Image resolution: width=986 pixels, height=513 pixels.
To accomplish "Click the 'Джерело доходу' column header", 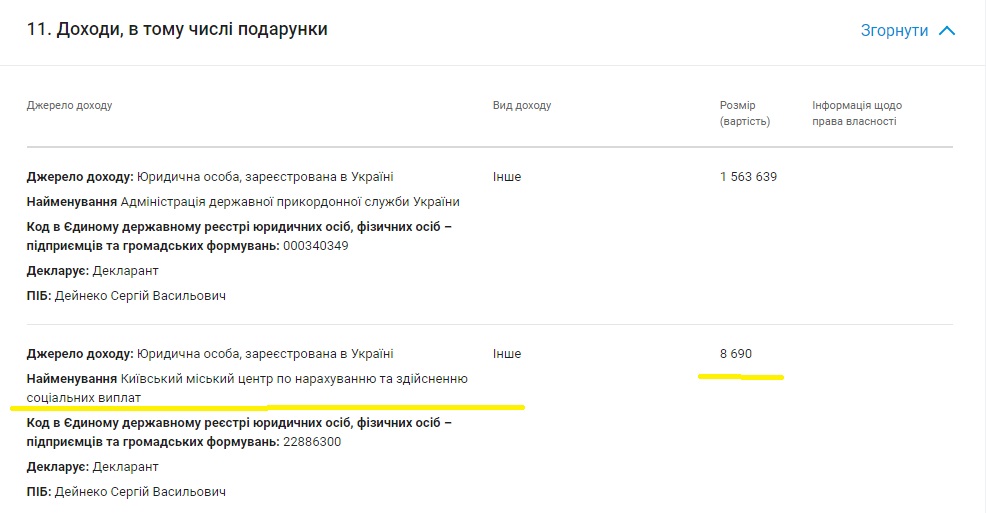I will tap(69, 106).
